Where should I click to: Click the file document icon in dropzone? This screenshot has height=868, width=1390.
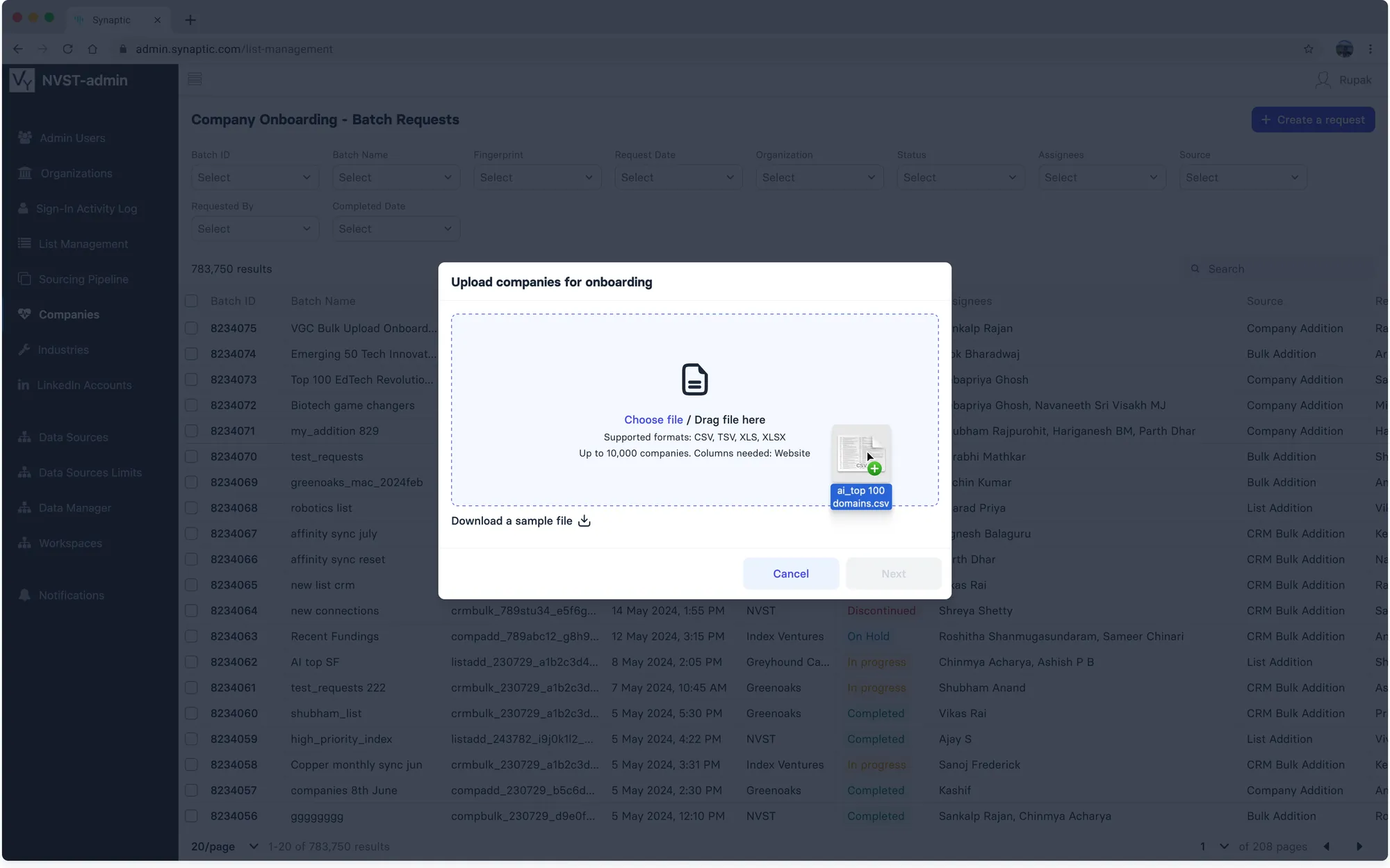(x=694, y=379)
